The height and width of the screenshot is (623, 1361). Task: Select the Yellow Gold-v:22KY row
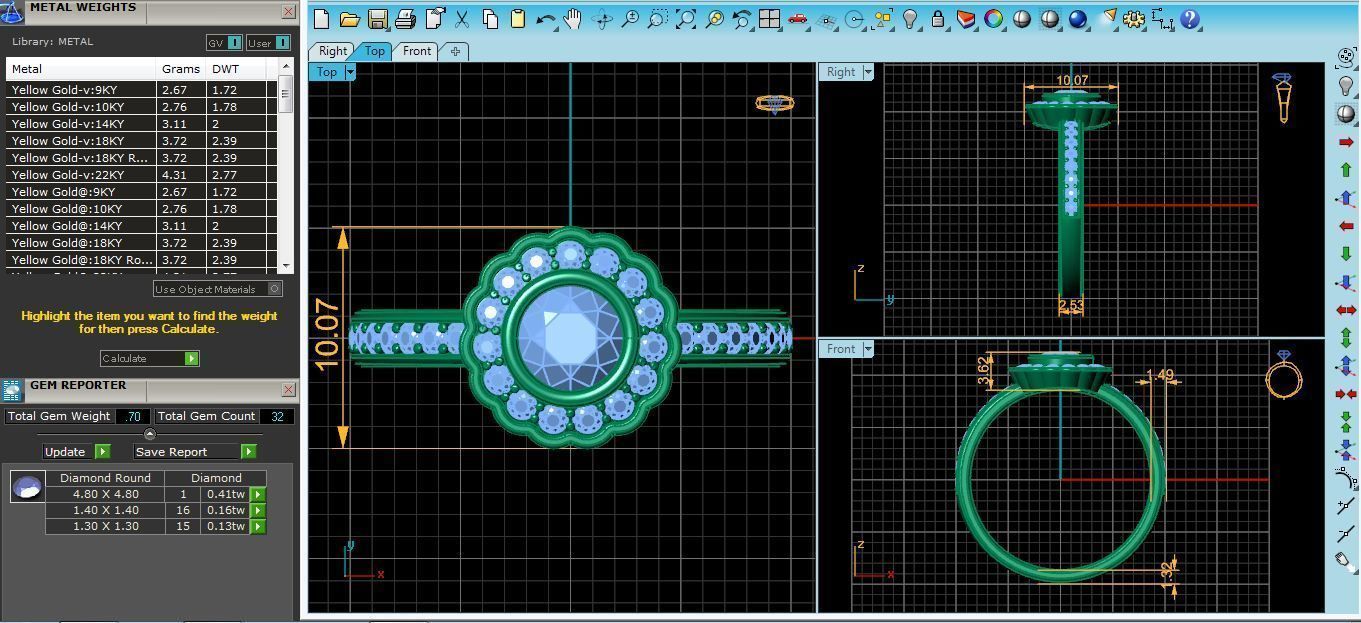[141, 175]
